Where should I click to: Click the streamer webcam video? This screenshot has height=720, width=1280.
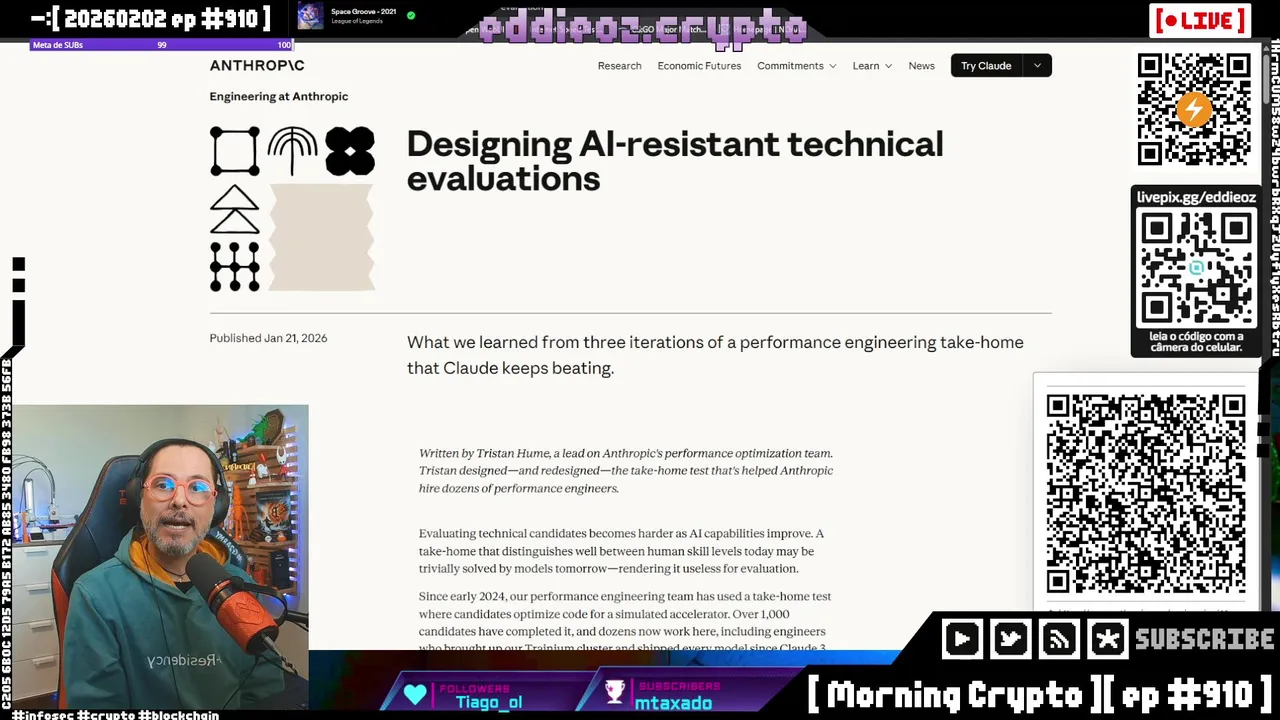(160, 556)
